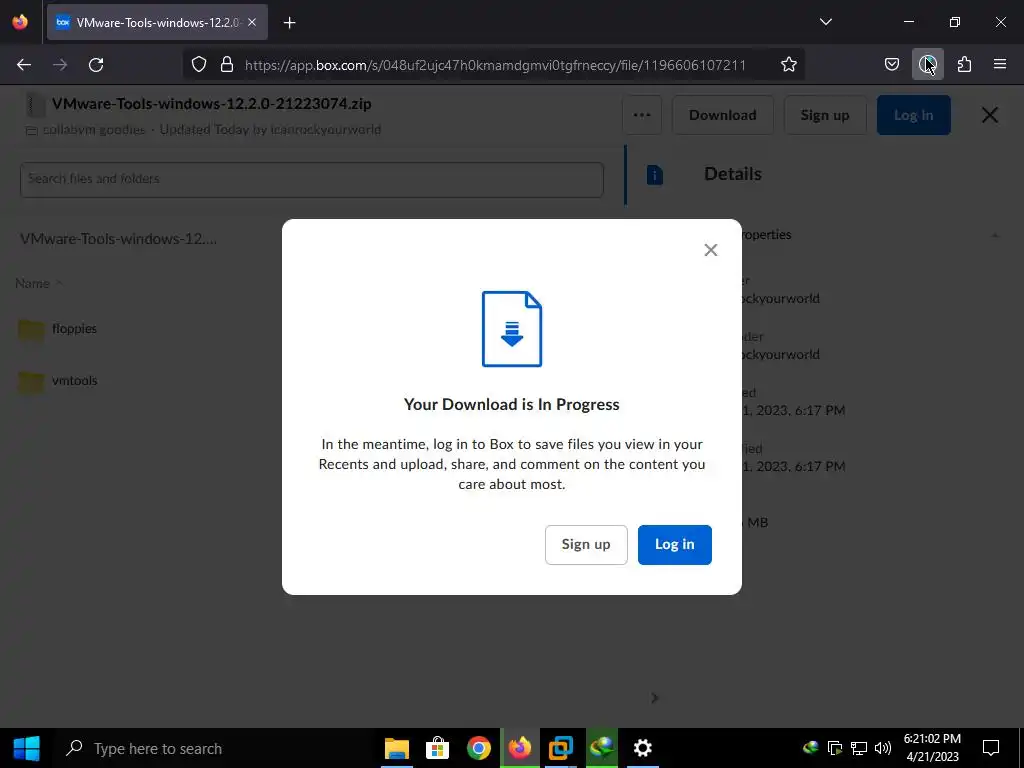This screenshot has height=768, width=1024.
Task: Open list all tabs dropdown
Action: (825, 22)
